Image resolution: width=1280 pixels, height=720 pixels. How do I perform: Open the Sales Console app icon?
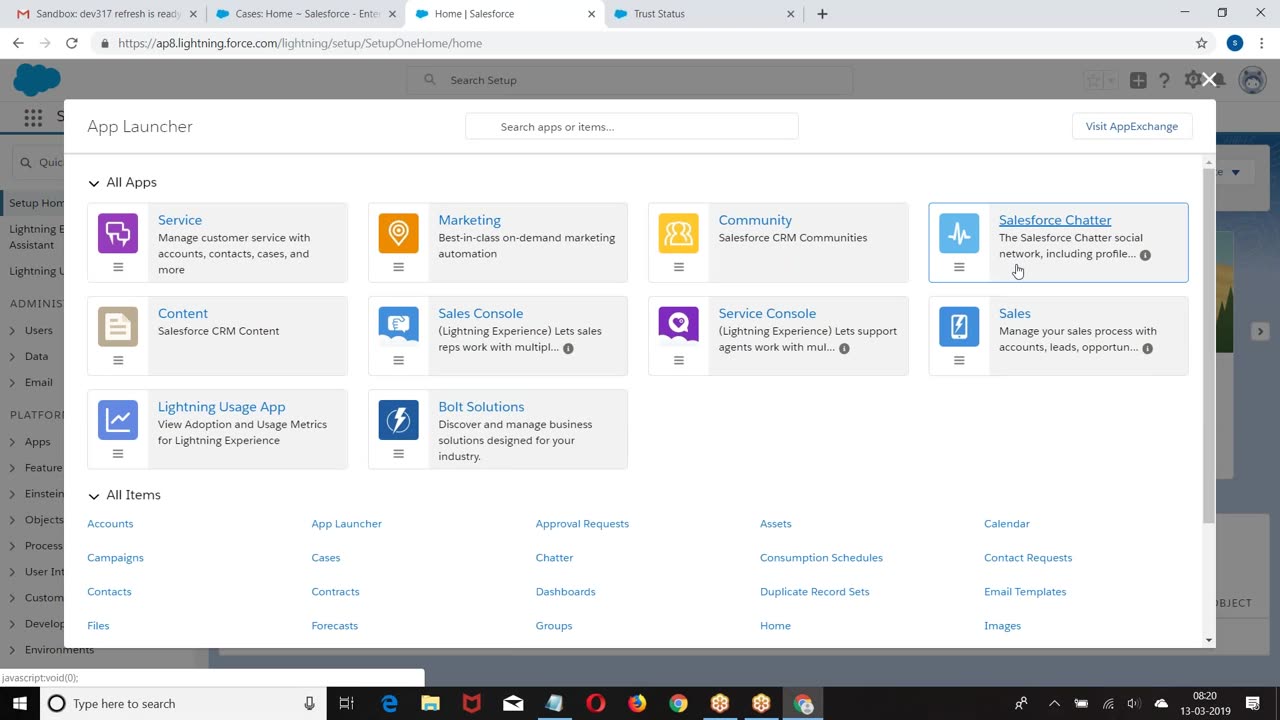coord(398,327)
